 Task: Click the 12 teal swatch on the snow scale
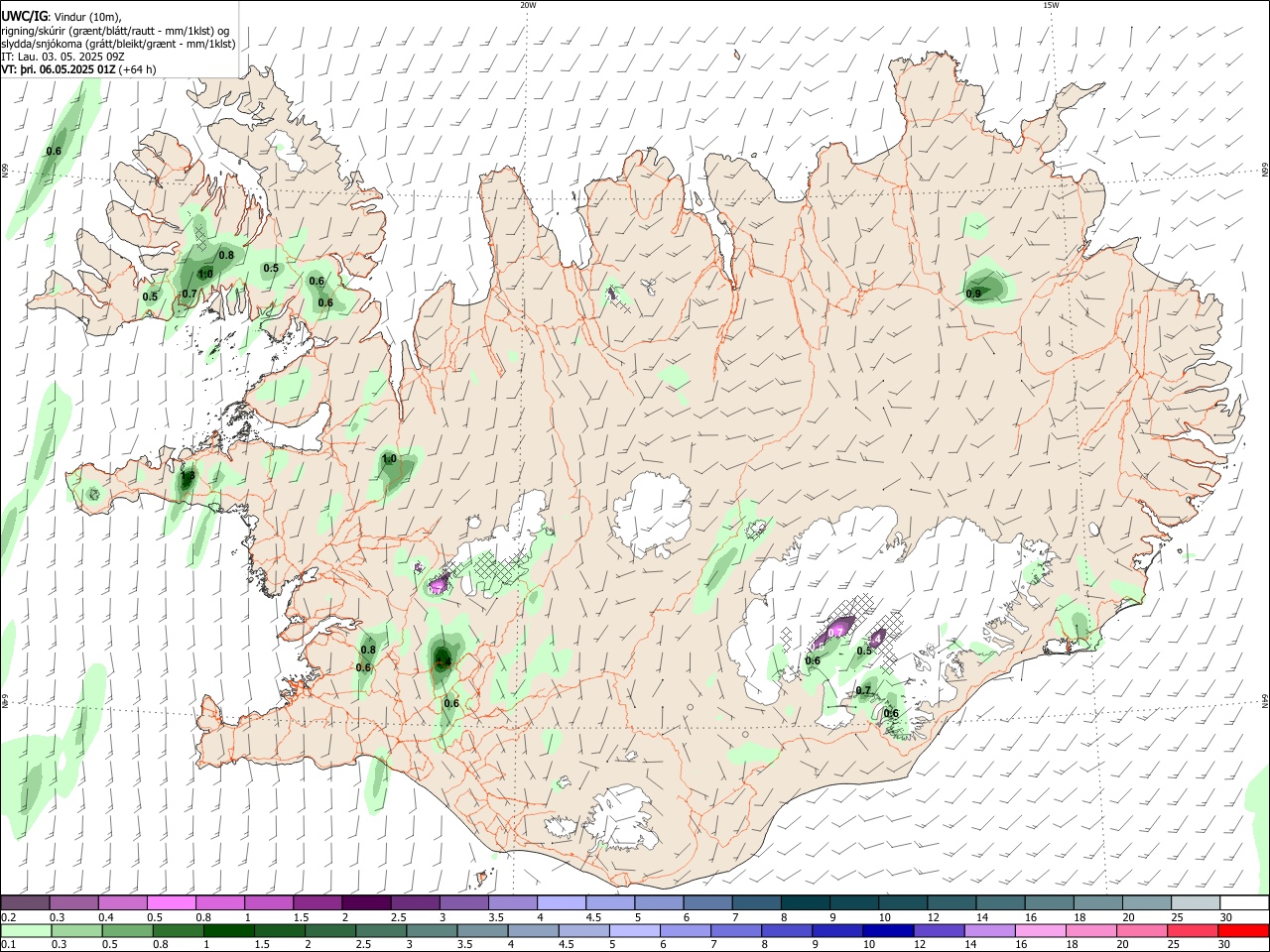pyautogui.click(x=951, y=902)
